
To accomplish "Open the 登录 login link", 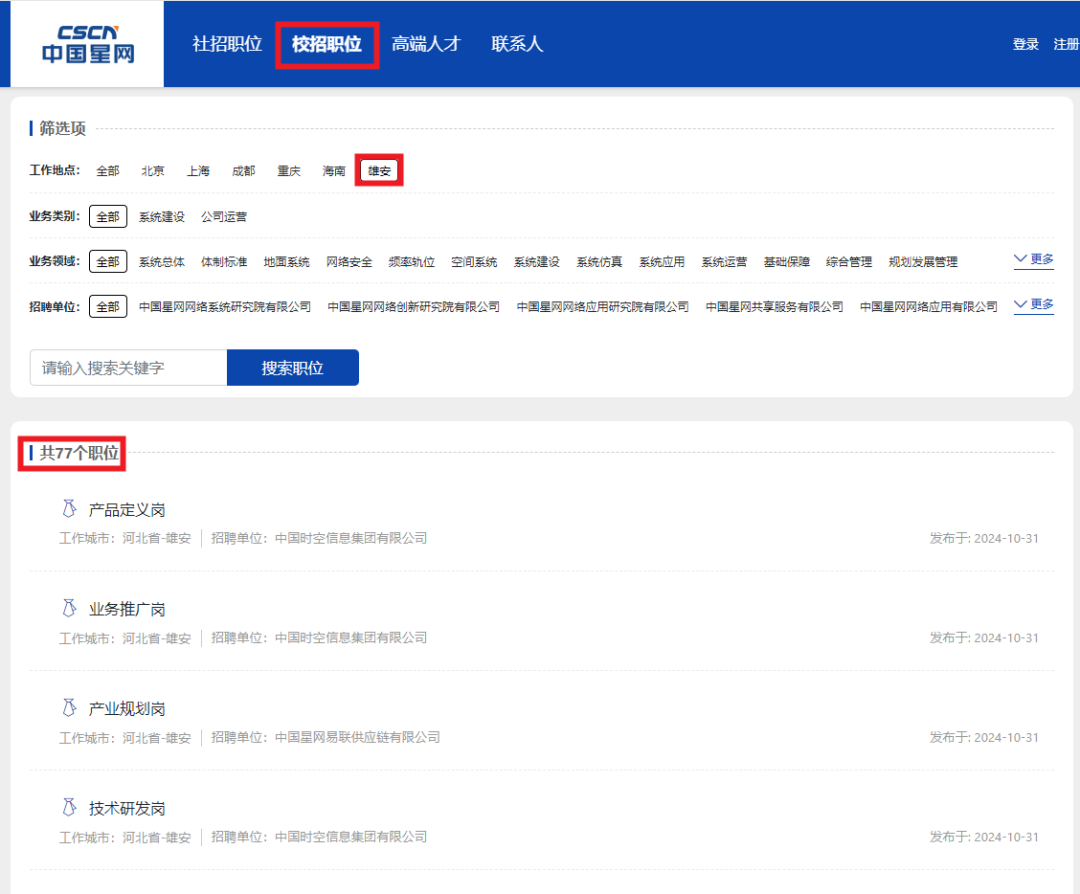I will (1024, 45).
